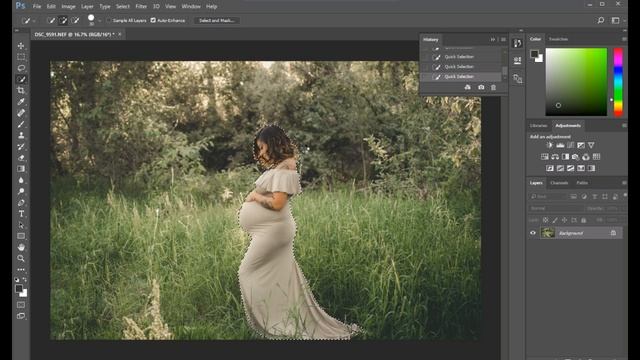Reset default foreground and background colors
640x360 pixels.
coord(17,280)
